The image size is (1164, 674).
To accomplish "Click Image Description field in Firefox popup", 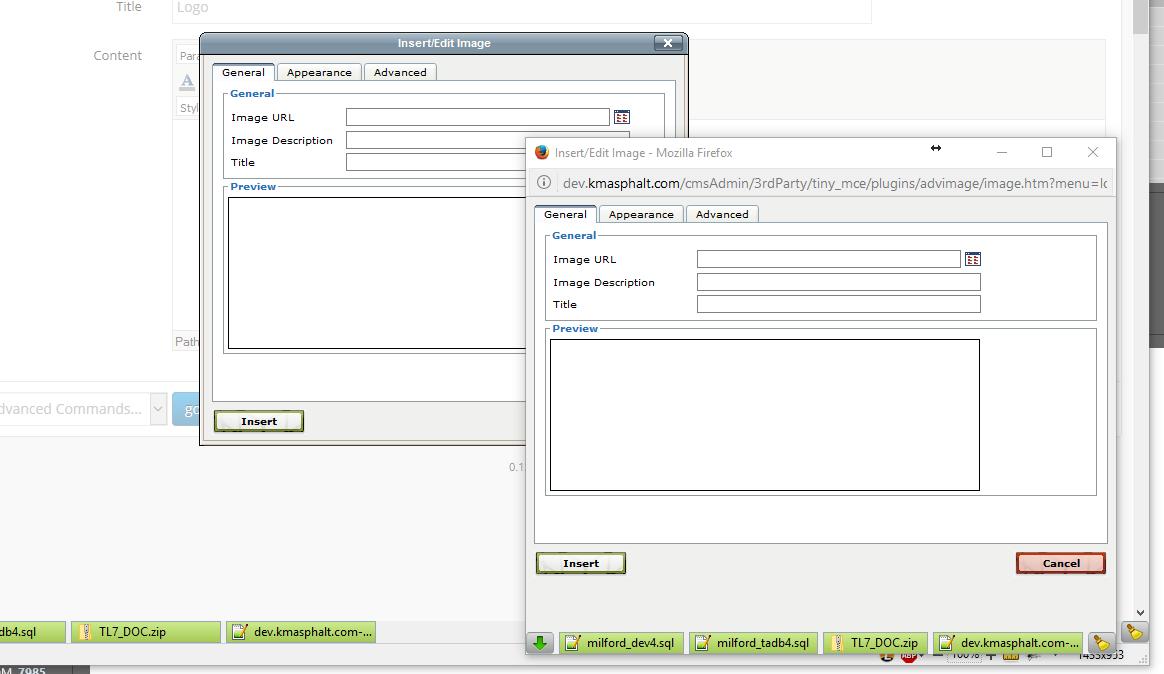I will (838, 282).
